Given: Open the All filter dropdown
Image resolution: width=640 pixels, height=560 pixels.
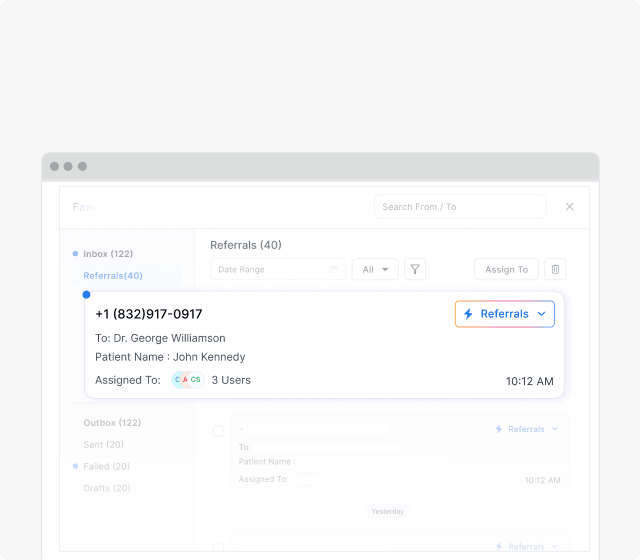Looking at the screenshot, I should point(375,269).
